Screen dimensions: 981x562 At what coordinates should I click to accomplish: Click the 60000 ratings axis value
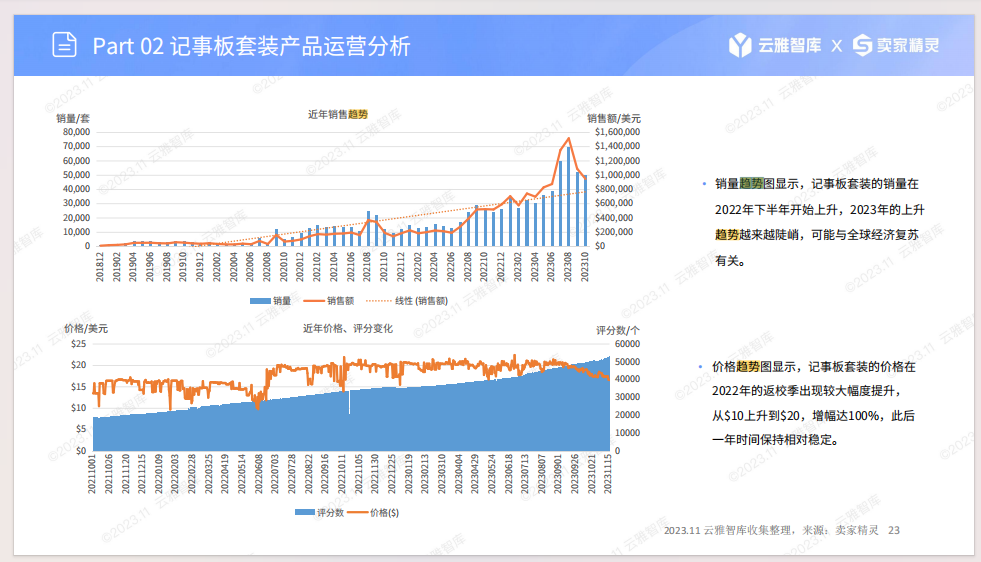[627, 344]
